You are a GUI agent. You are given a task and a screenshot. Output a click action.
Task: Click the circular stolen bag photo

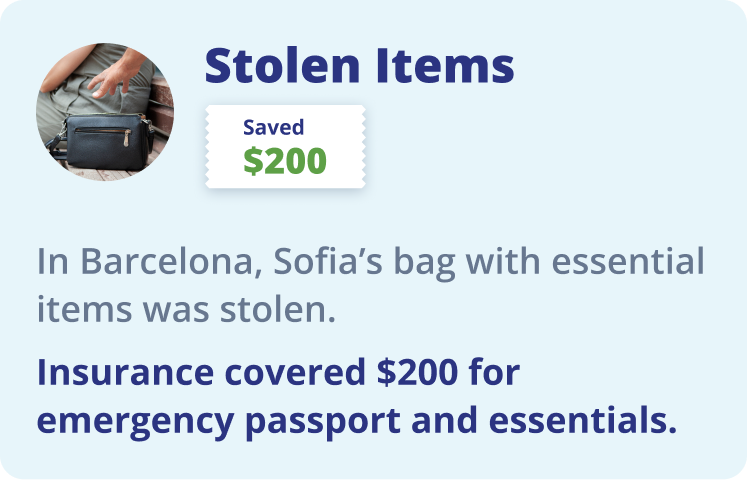coord(105,112)
